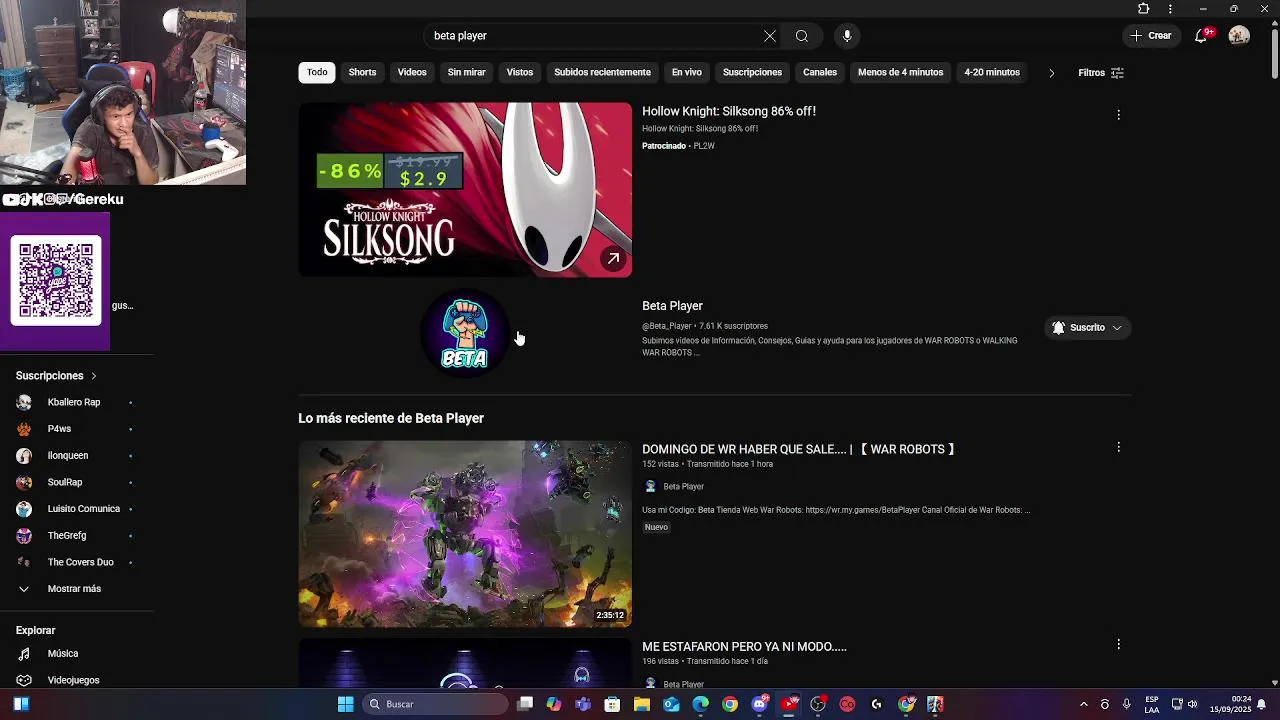Open the browser three-dot menu
The width and height of the screenshot is (1280, 720).
1170,9
